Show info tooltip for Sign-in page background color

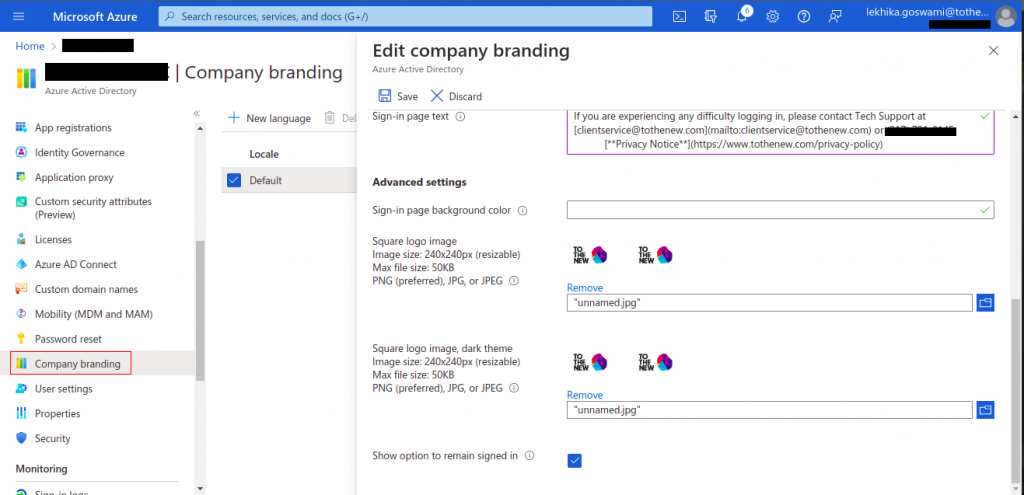click(x=522, y=210)
